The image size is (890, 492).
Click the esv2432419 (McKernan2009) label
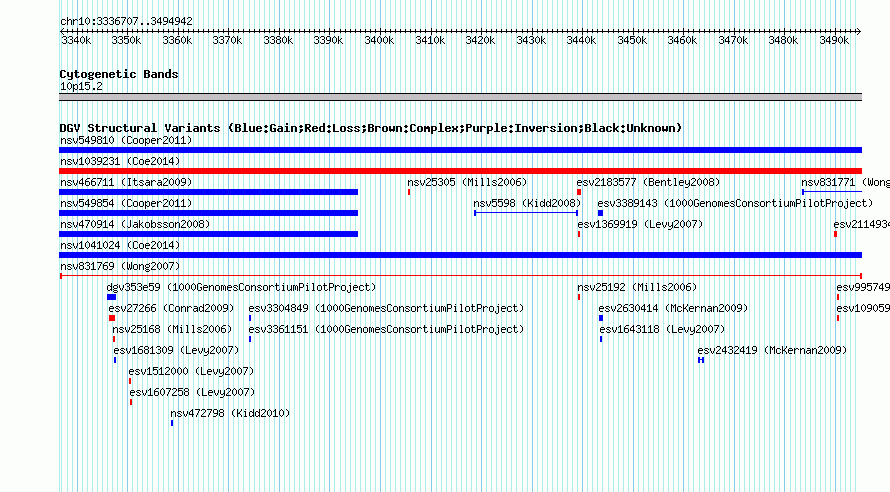coord(772,350)
